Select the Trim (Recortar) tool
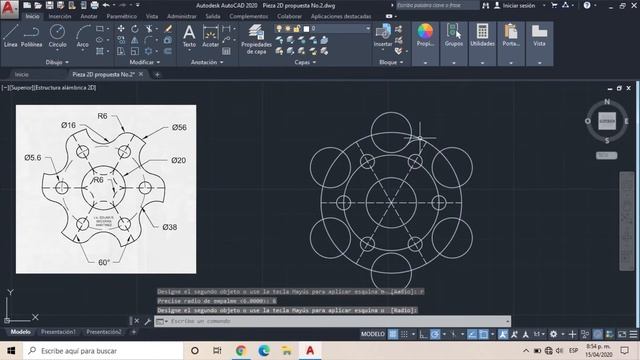The height and width of the screenshot is (360, 640). [x=149, y=29]
